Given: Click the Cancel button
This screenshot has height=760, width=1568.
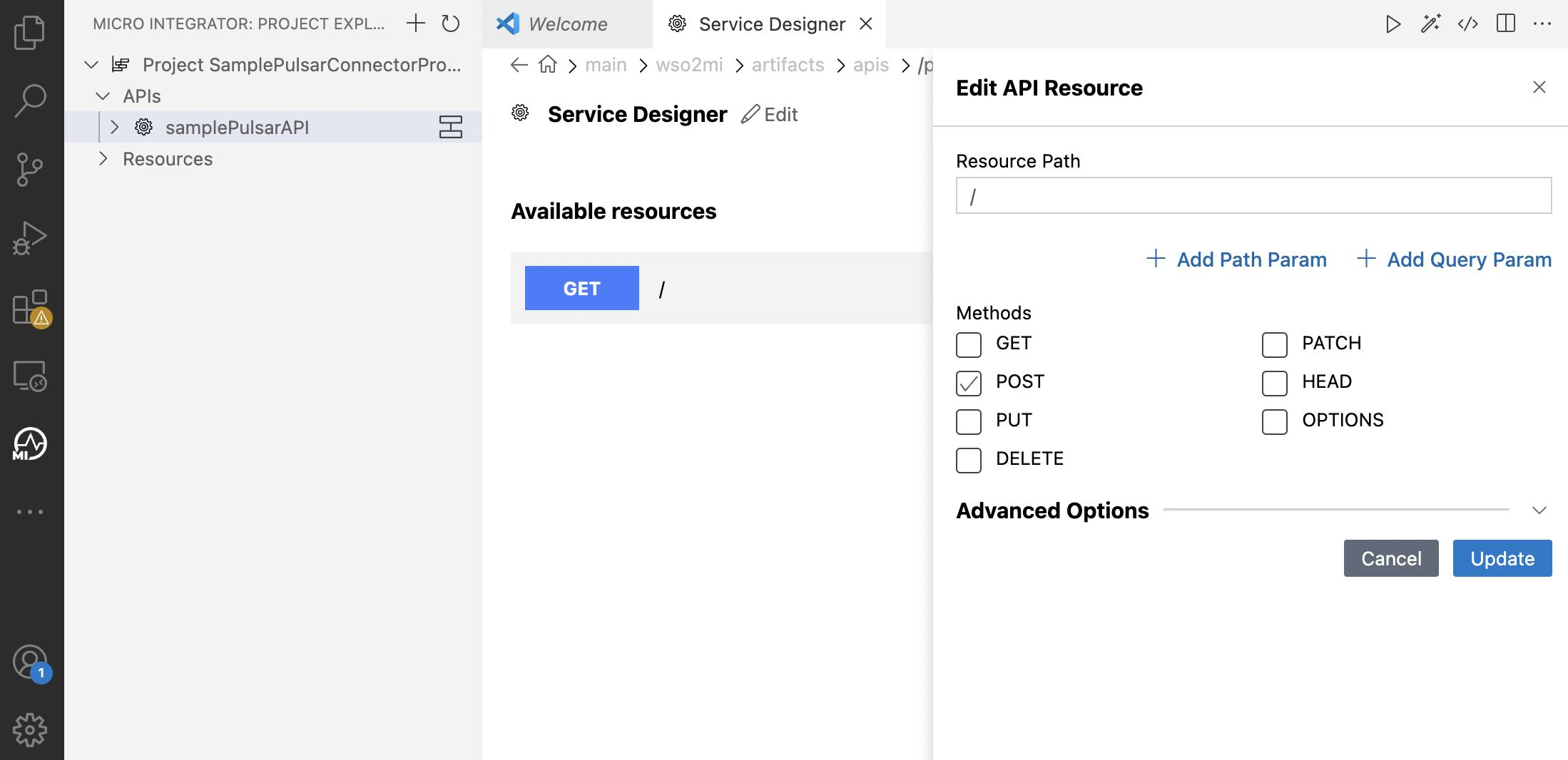Looking at the screenshot, I should click(1391, 558).
